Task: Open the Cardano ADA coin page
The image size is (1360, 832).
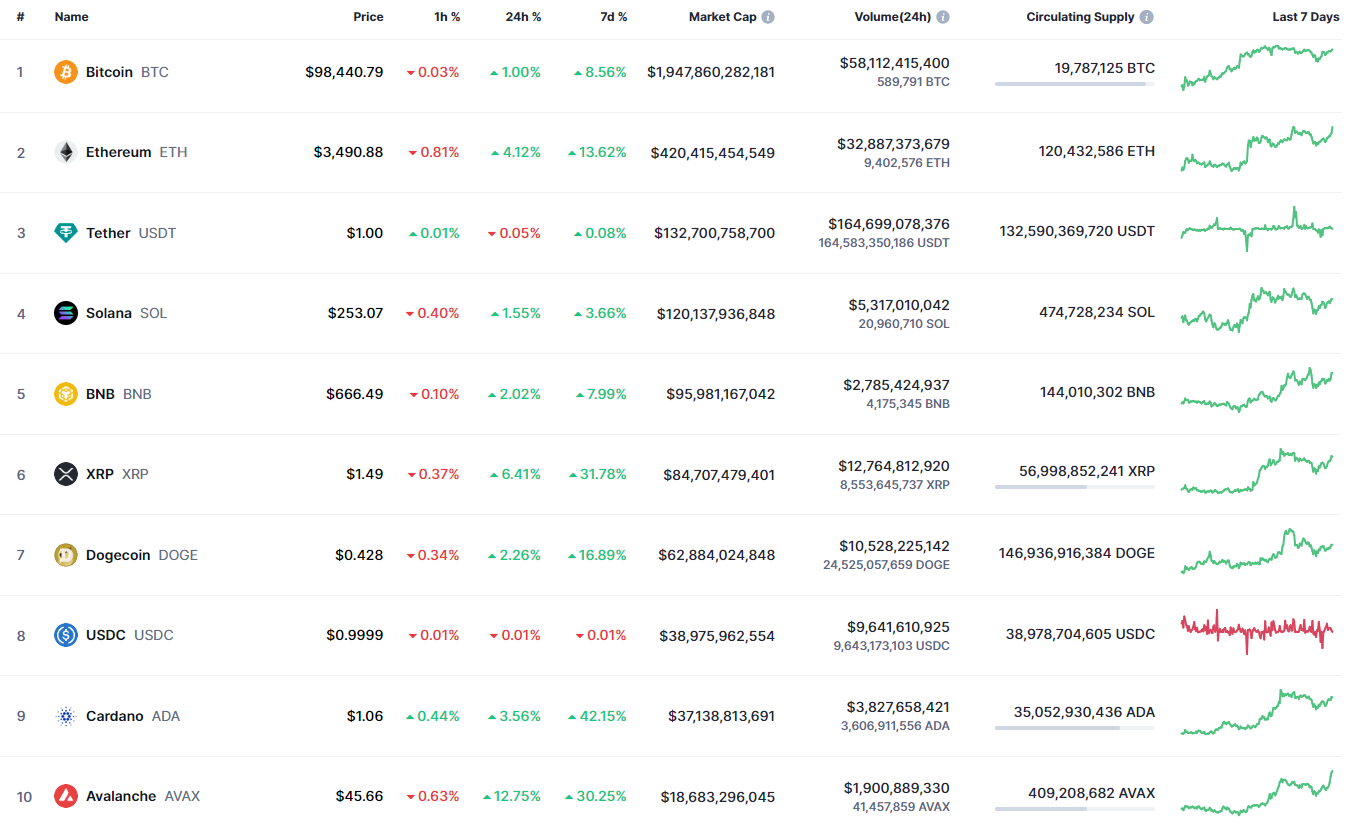Action: pos(115,716)
